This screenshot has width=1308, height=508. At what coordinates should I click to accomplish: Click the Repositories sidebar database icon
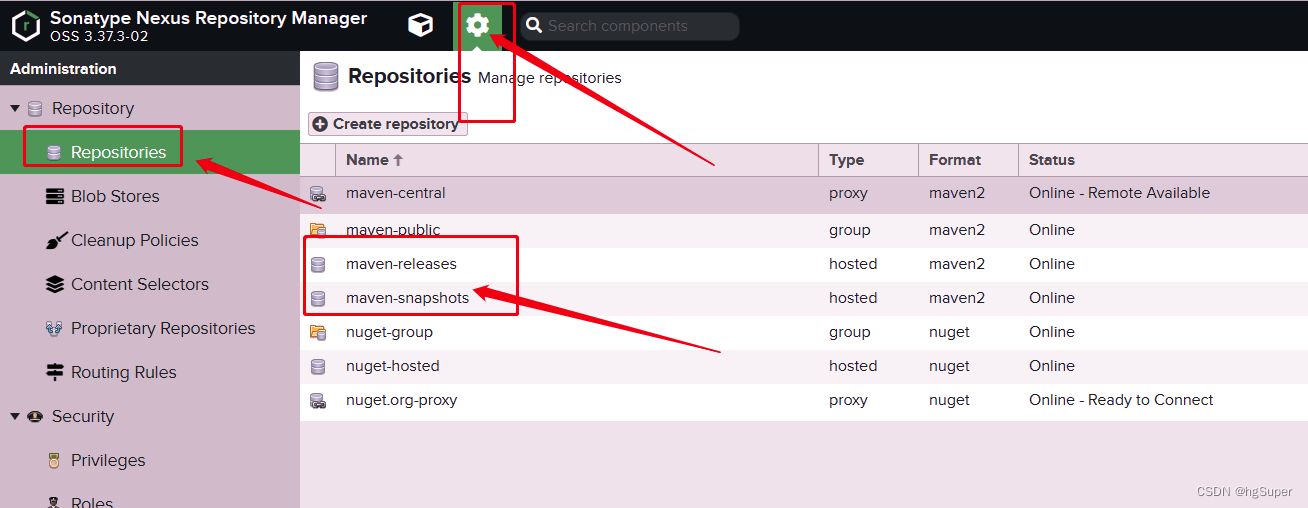click(x=55, y=152)
